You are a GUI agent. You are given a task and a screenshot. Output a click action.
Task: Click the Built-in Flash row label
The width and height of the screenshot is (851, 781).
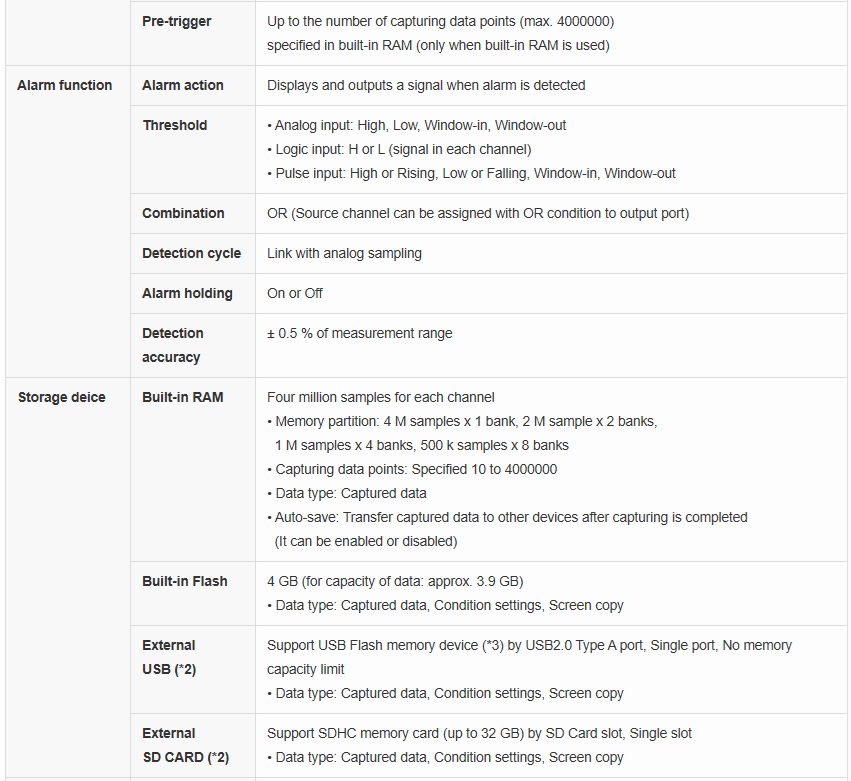pyautogui.click(x=185, y=581)
